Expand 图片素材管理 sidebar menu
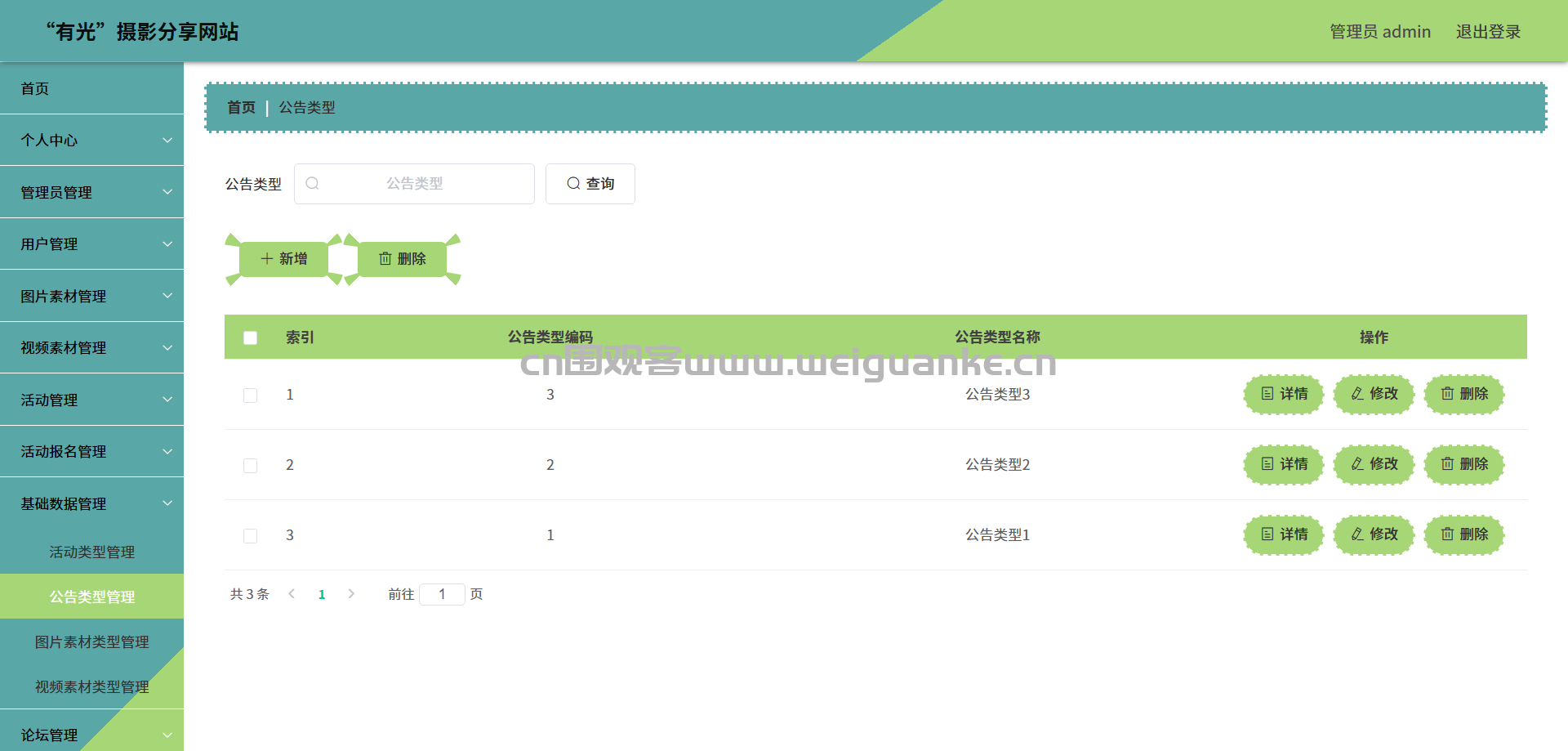Image resolution: width=1568 pixels, height=751 pixels. coord(91,296)
